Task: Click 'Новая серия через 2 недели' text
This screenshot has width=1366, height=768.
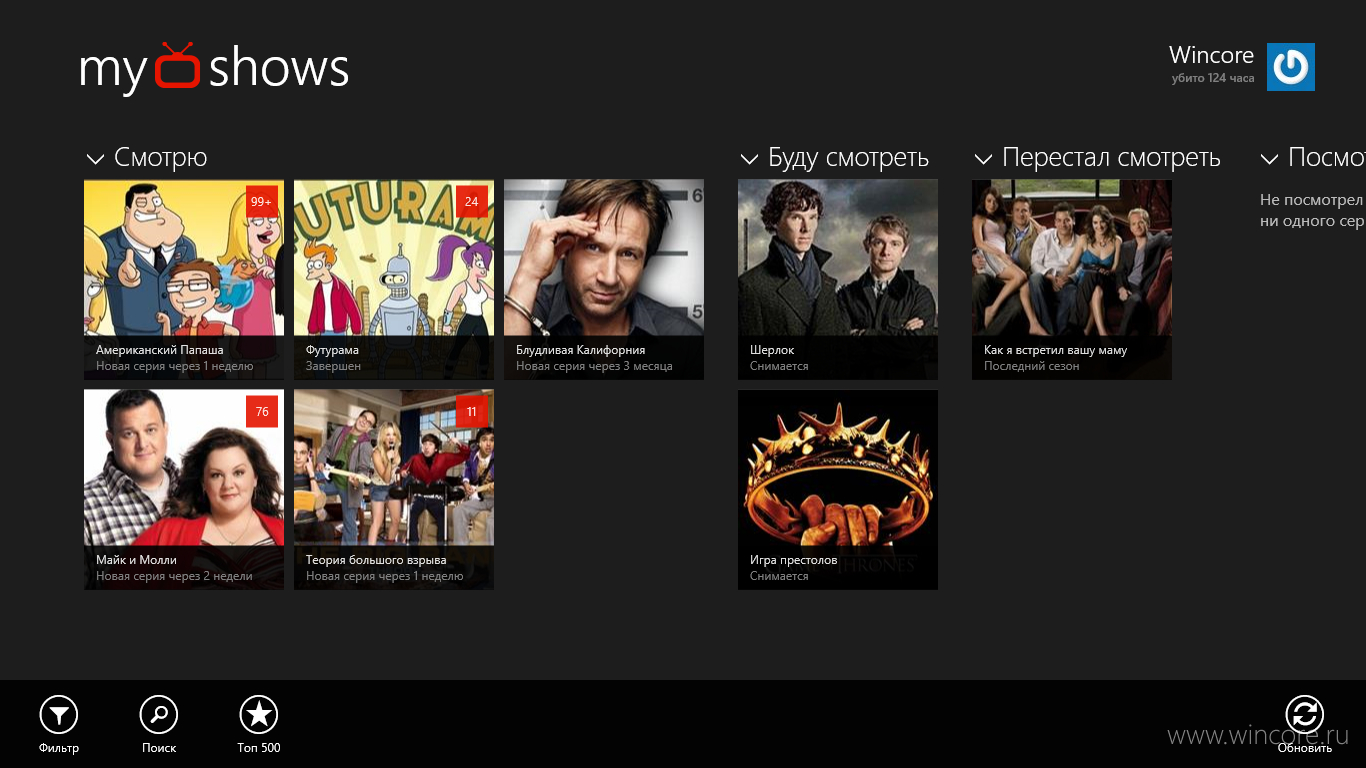Action: [x=174, y=576]
